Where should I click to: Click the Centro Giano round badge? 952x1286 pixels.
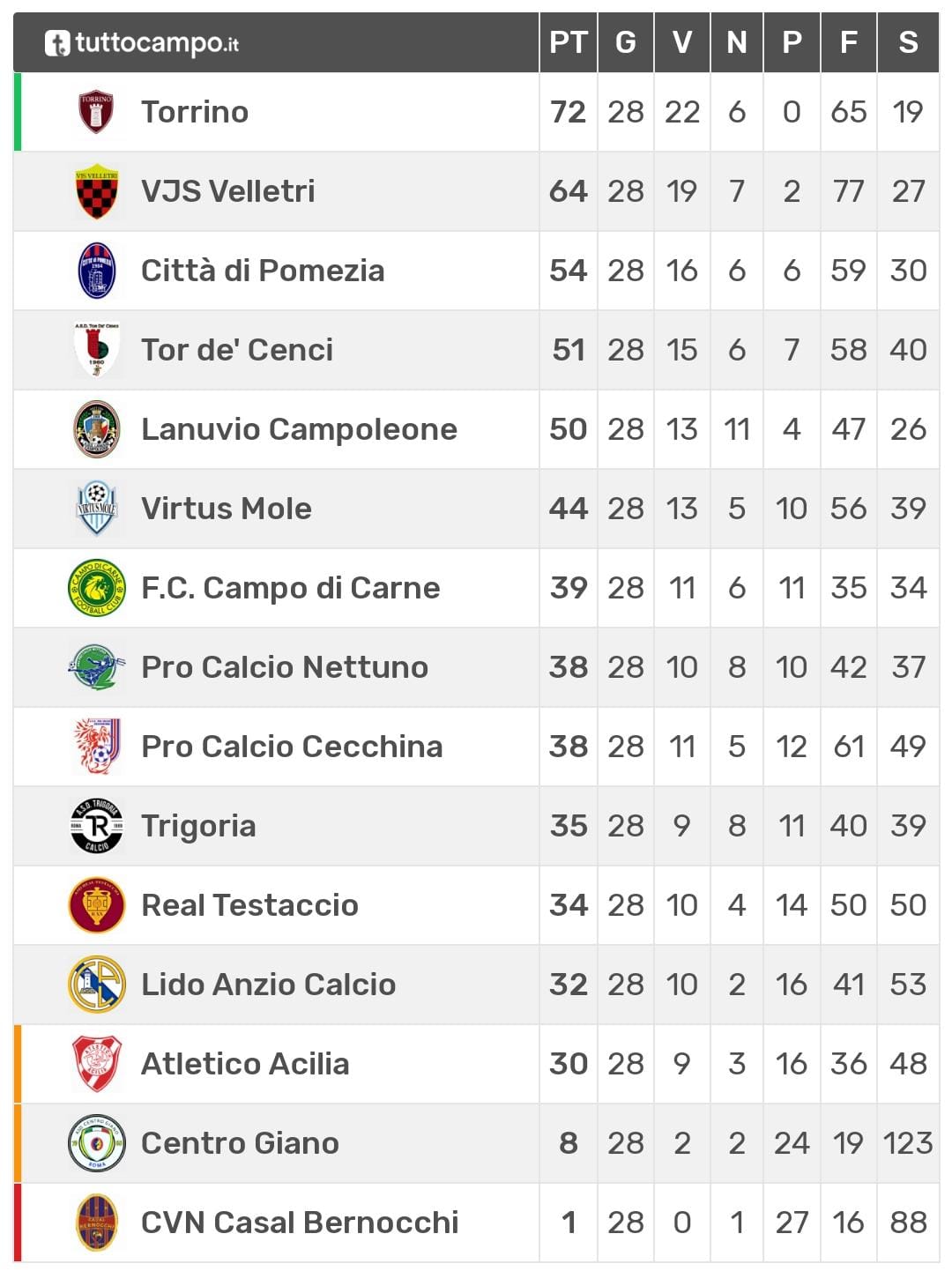click(96, 1143)
